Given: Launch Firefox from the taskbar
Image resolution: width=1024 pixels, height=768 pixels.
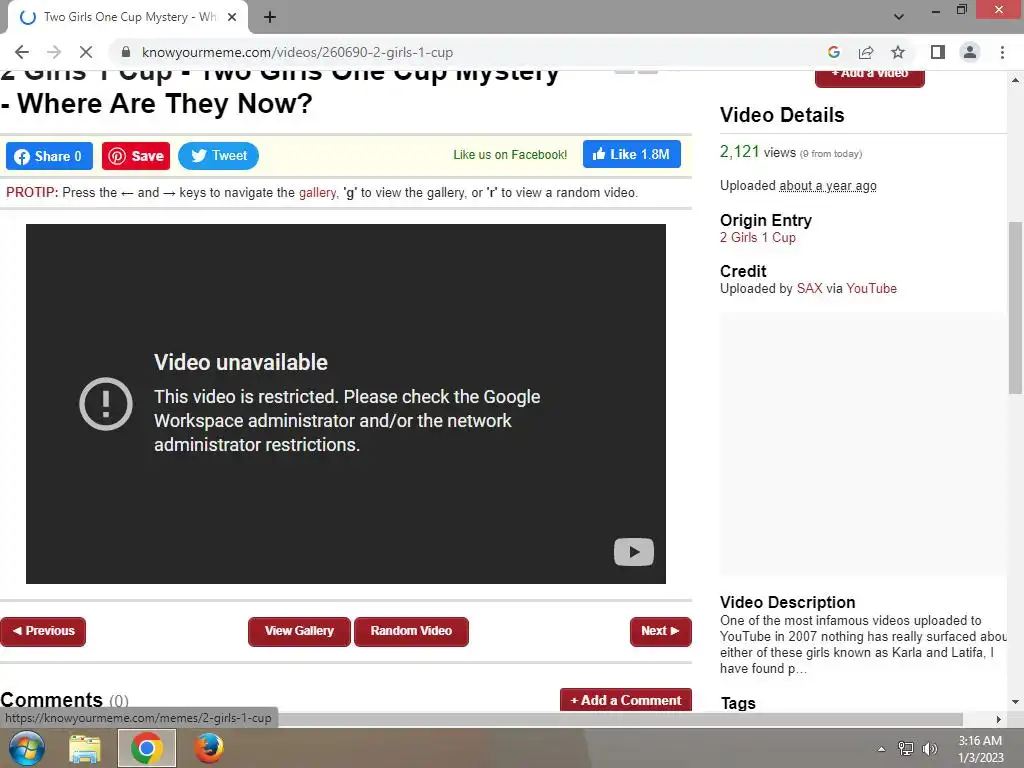Looking at the screenshot, I should pyautogui.click(x=209, y=748).
